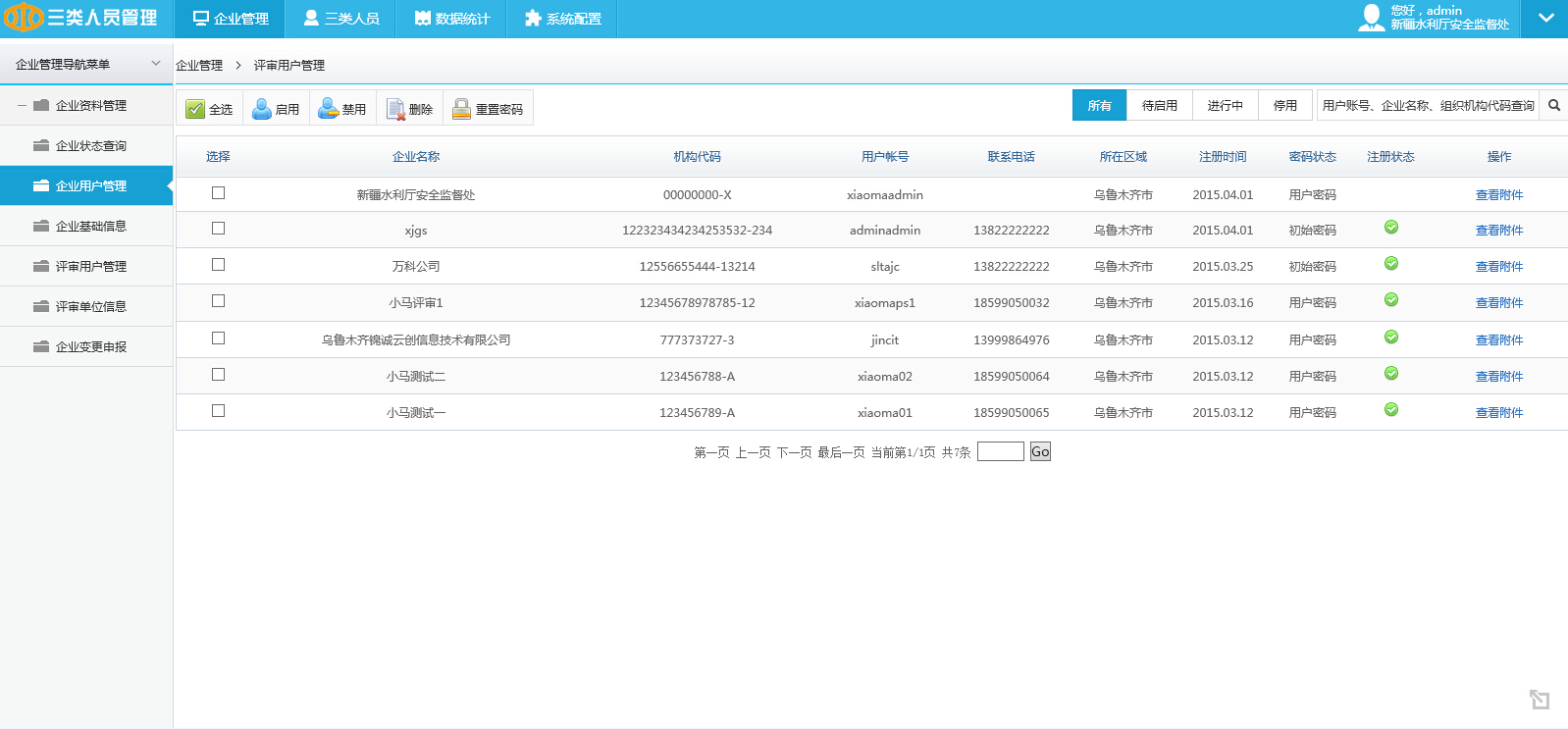
Task: Click the 删除 delete icon
Action: pos(395,109)
